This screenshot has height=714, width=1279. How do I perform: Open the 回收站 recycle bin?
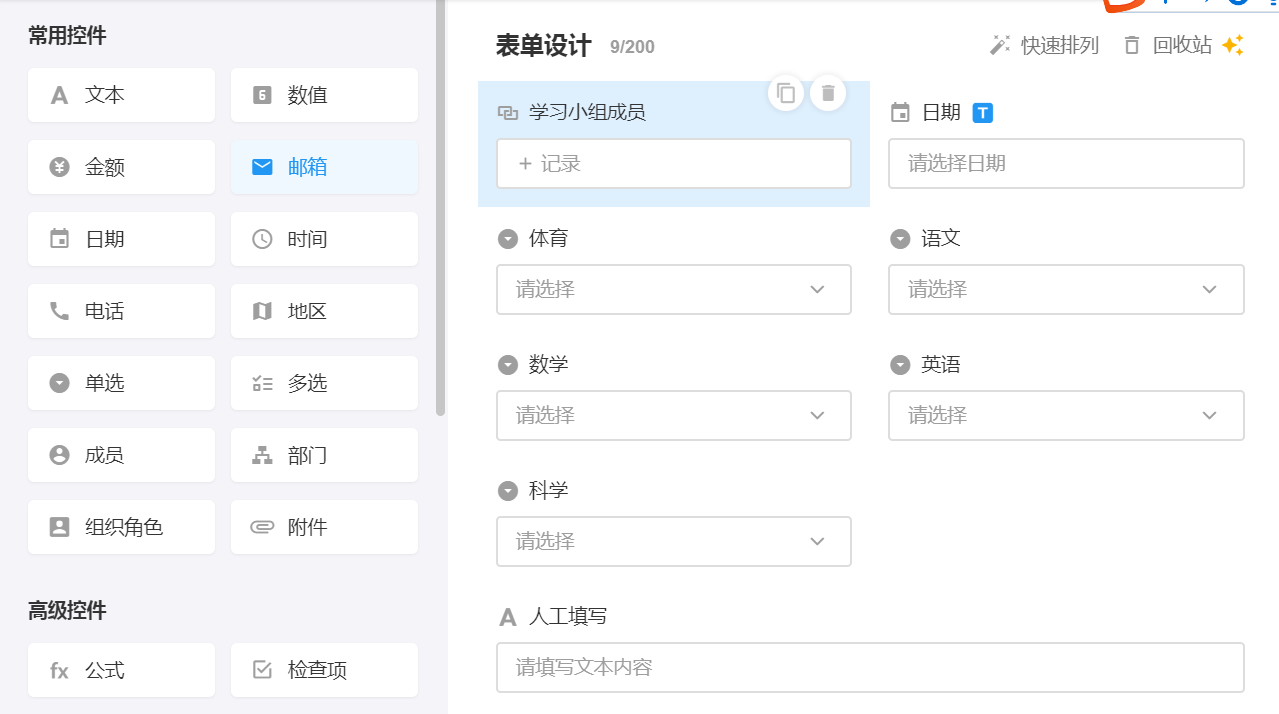pyautogui.click(x=1169, y=46)
